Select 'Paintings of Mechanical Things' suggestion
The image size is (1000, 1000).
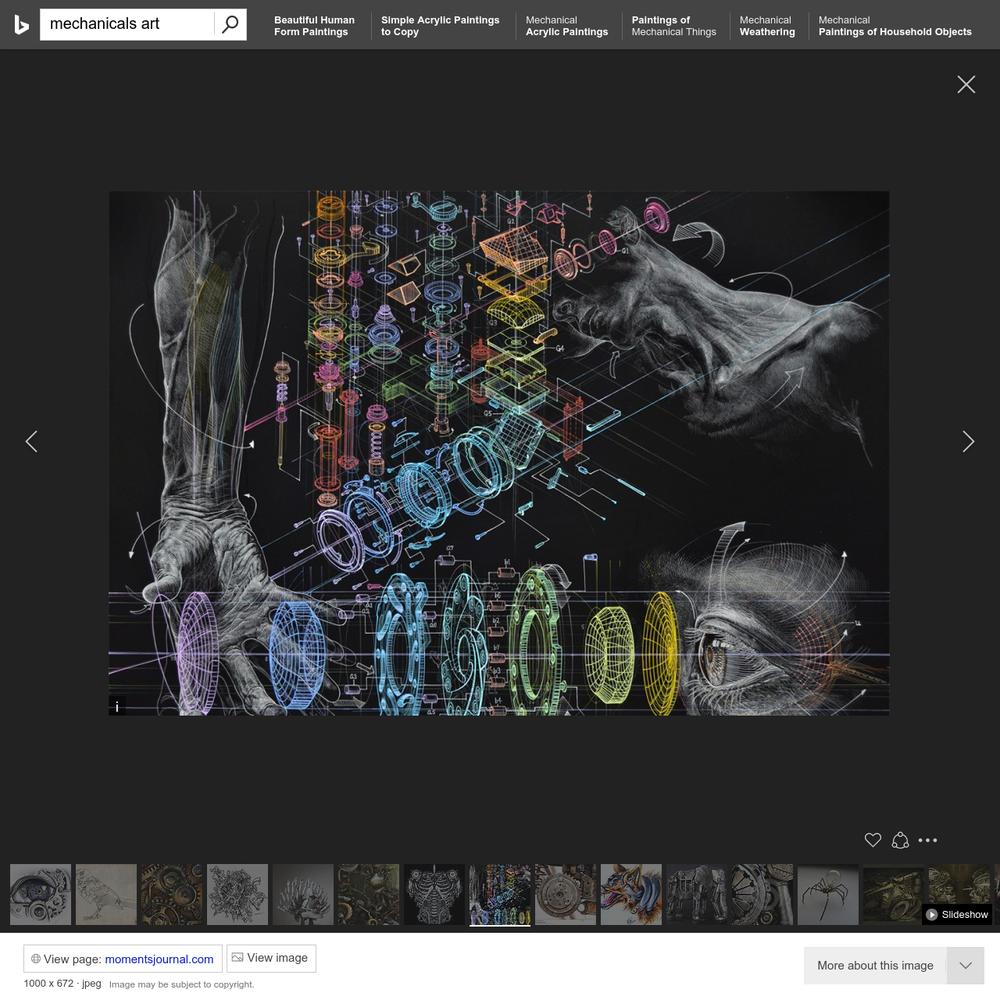673,26
